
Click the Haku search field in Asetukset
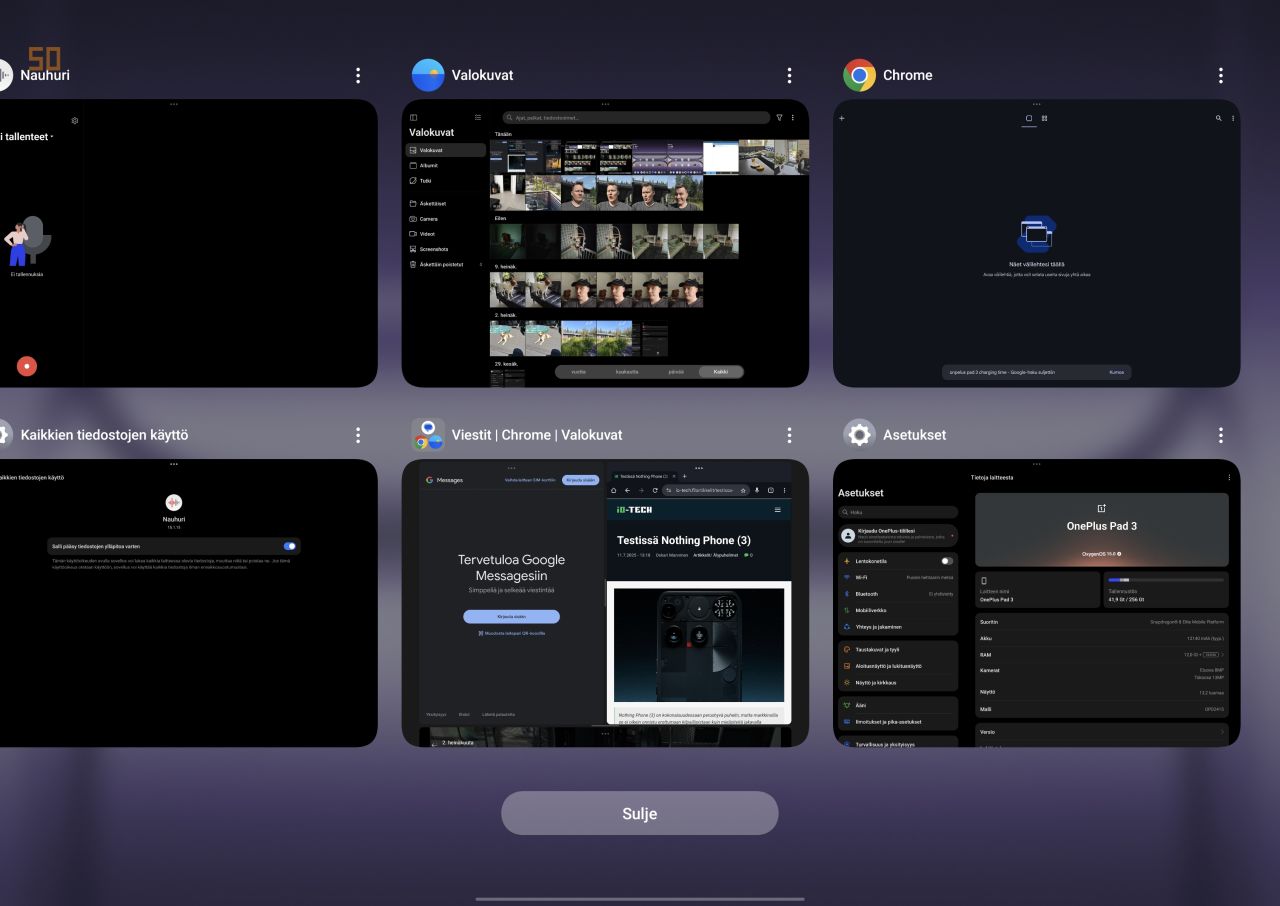(898, 512)
